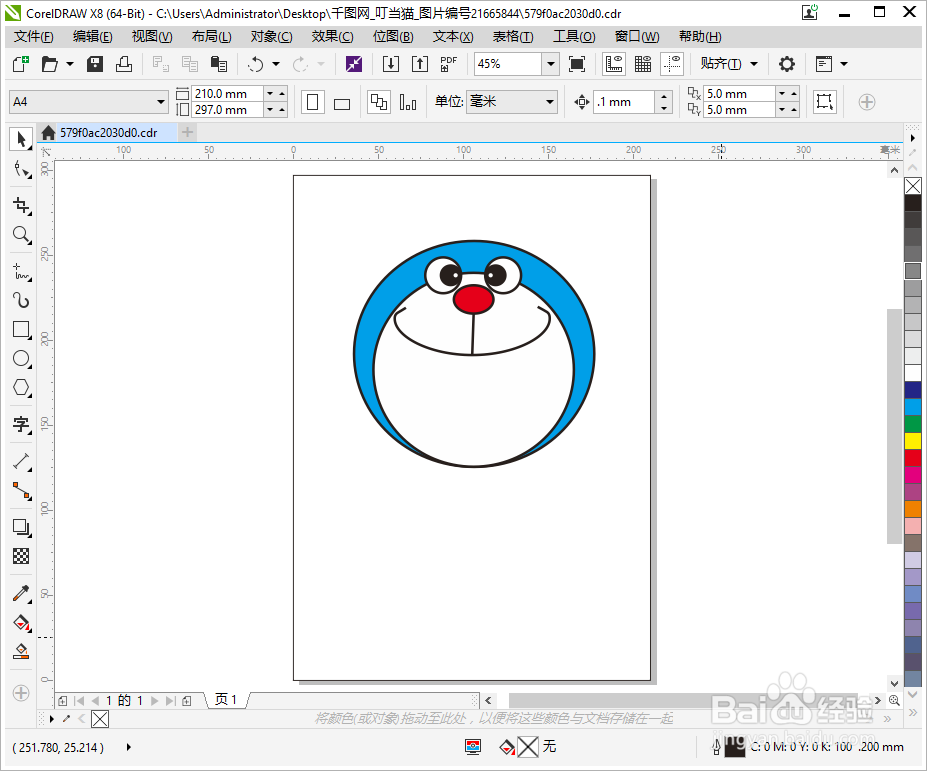Toggle All pages layout button

click(378, 102)
